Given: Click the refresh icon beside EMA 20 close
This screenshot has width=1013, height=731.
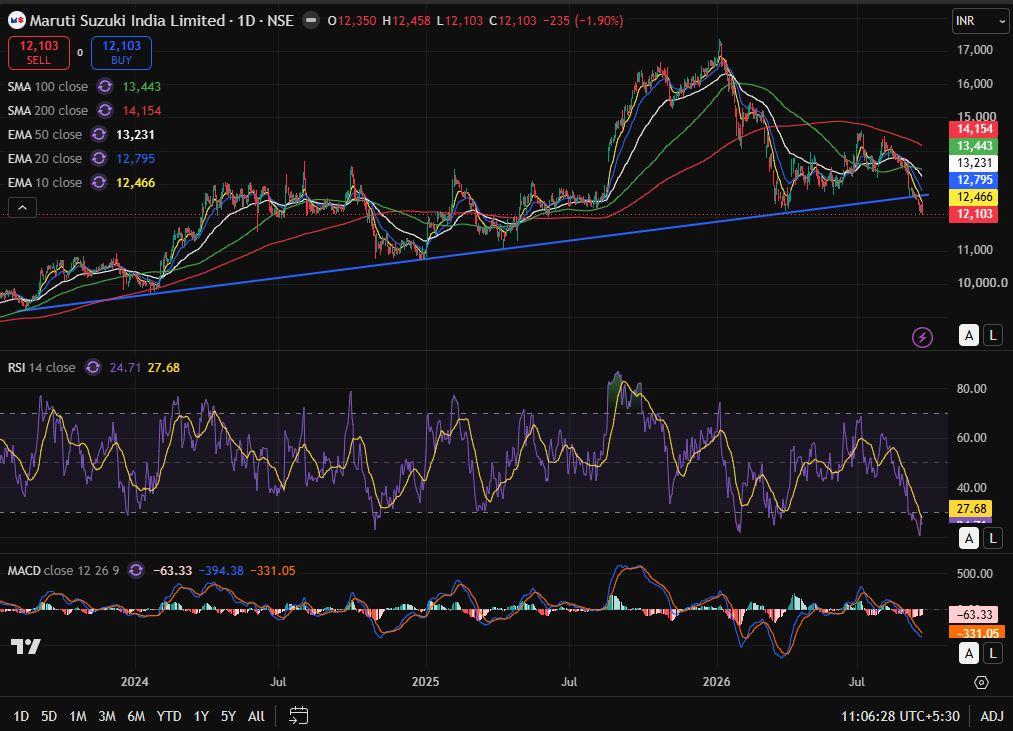Looking at the screenshot, I should click(99, 158).
